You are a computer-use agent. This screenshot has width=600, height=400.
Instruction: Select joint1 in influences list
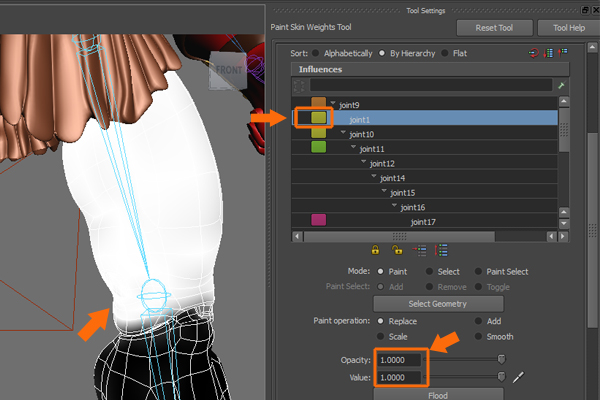(425, 119)
